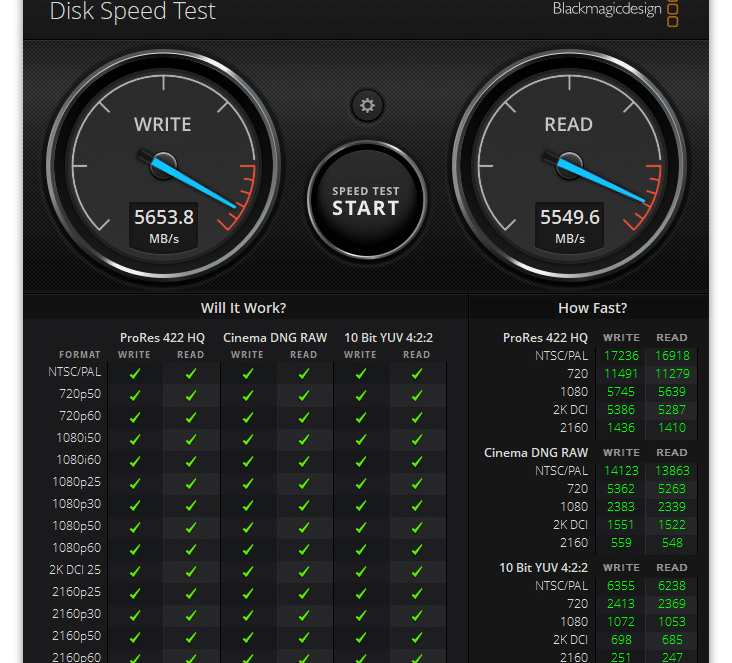This screenshot has height=663, width=732.
Task: Click 1080p25 10 Bit YUV read checkmark
Action: click(417, 484)
